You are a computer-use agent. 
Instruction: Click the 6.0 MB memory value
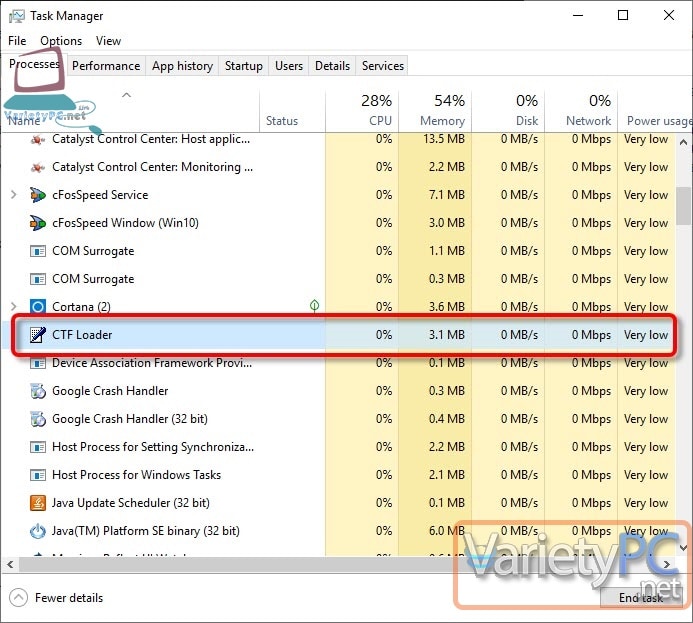tap(446, 531)
